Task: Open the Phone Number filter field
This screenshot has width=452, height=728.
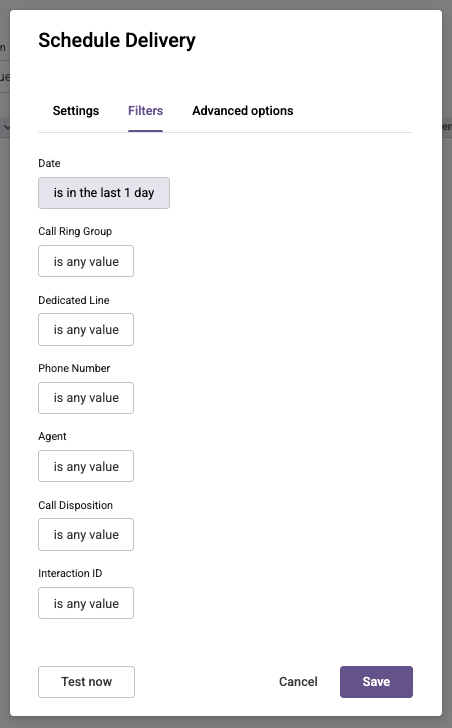Action: (86, 398)
